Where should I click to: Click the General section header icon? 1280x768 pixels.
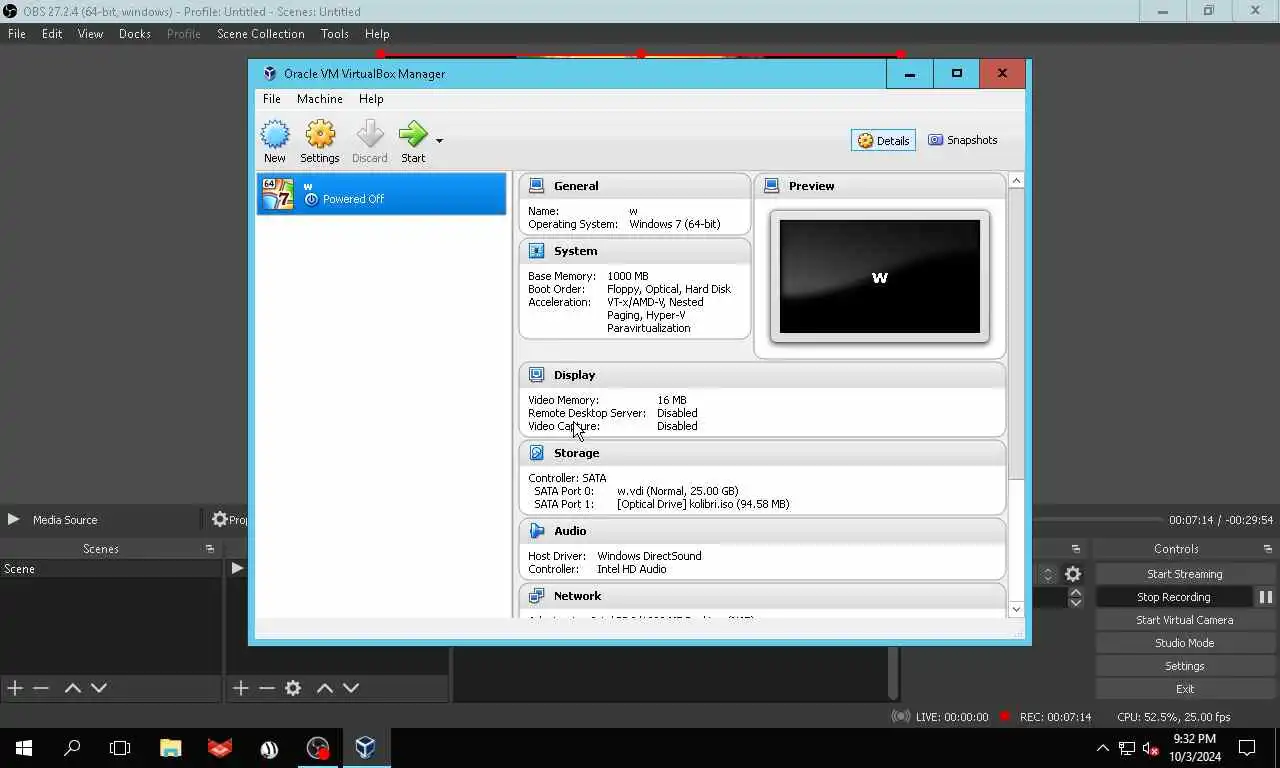click(537, 186)
